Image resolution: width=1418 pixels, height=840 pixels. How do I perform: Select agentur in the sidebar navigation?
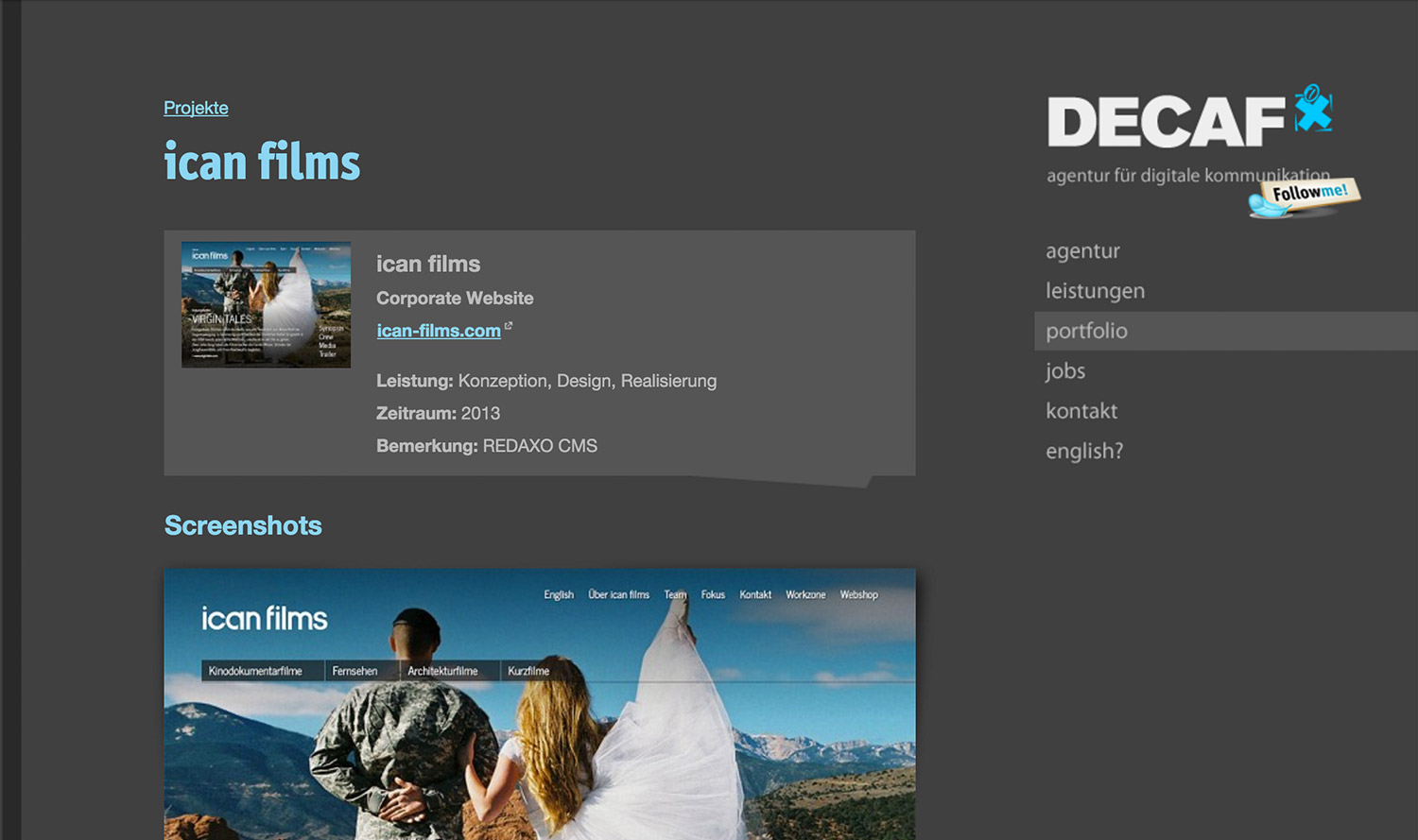coord(1082,250)
